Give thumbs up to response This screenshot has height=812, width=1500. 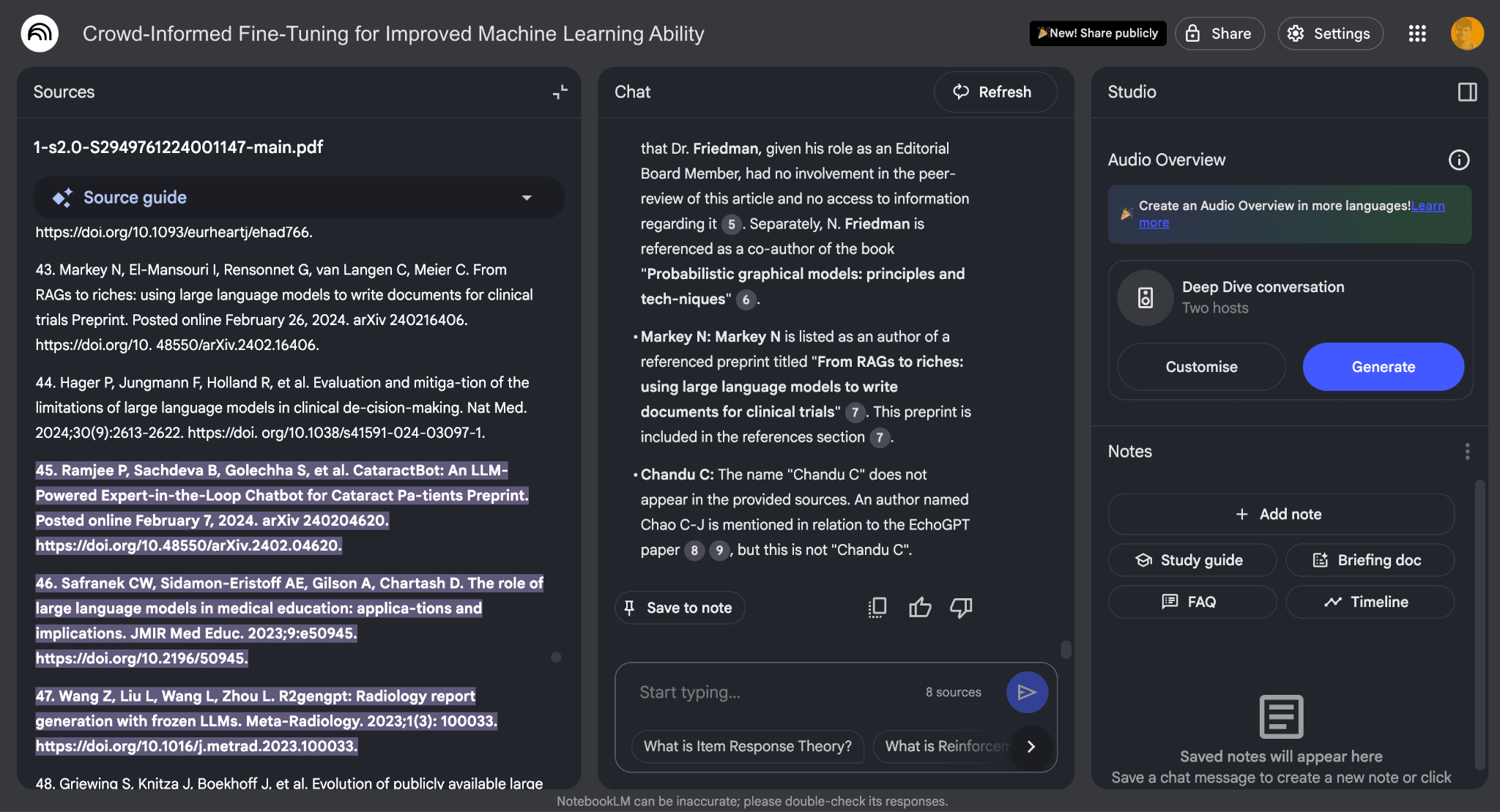920,608
